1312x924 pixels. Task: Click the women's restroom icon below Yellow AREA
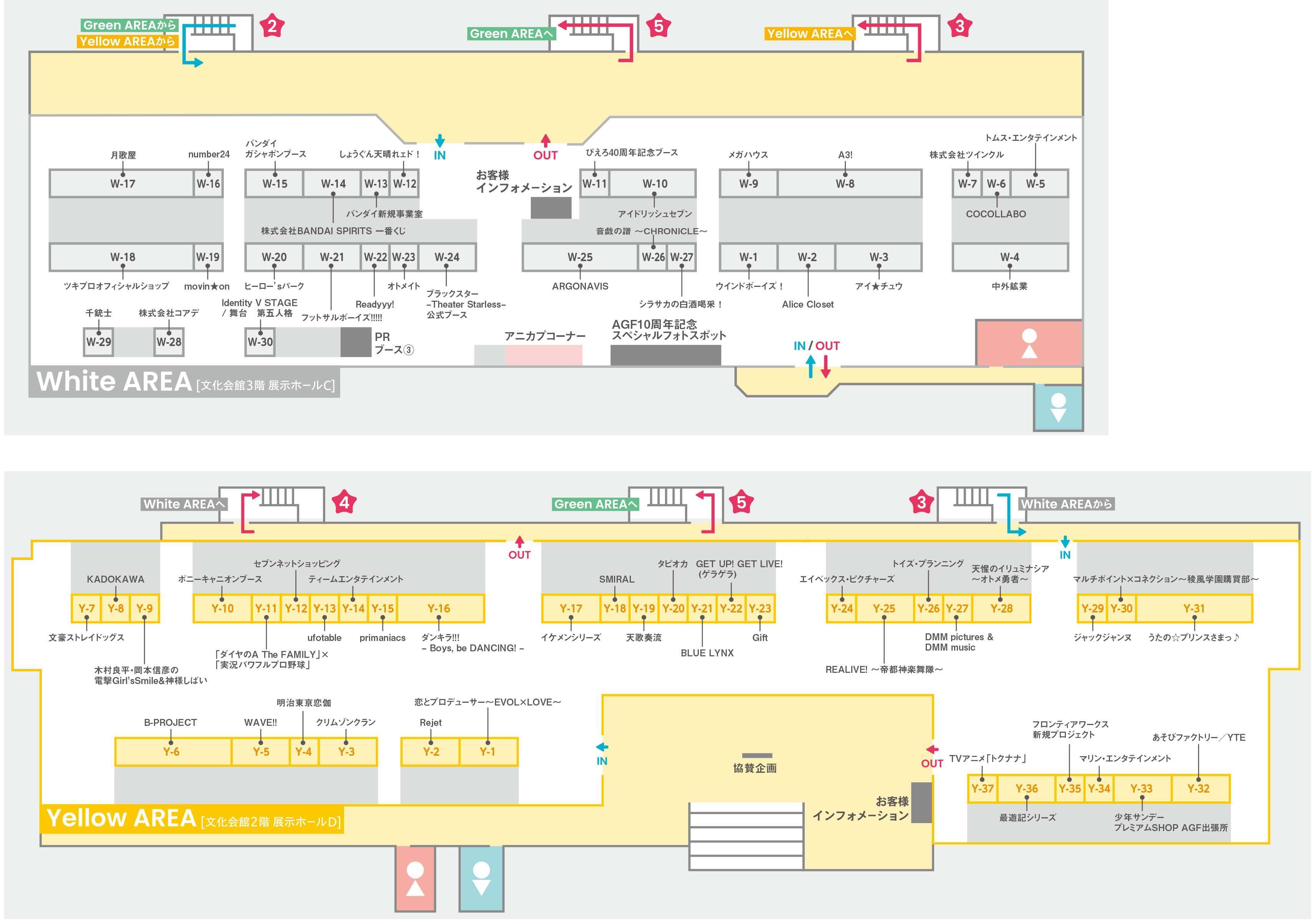[x=415, y=878]
